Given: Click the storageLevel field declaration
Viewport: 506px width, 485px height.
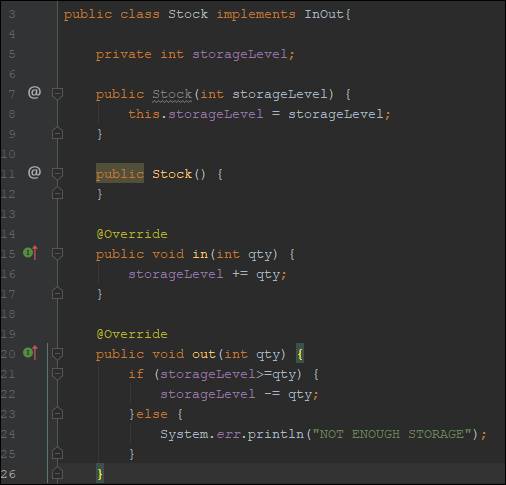Looking at the screenshot, I should tap(240, 54).
